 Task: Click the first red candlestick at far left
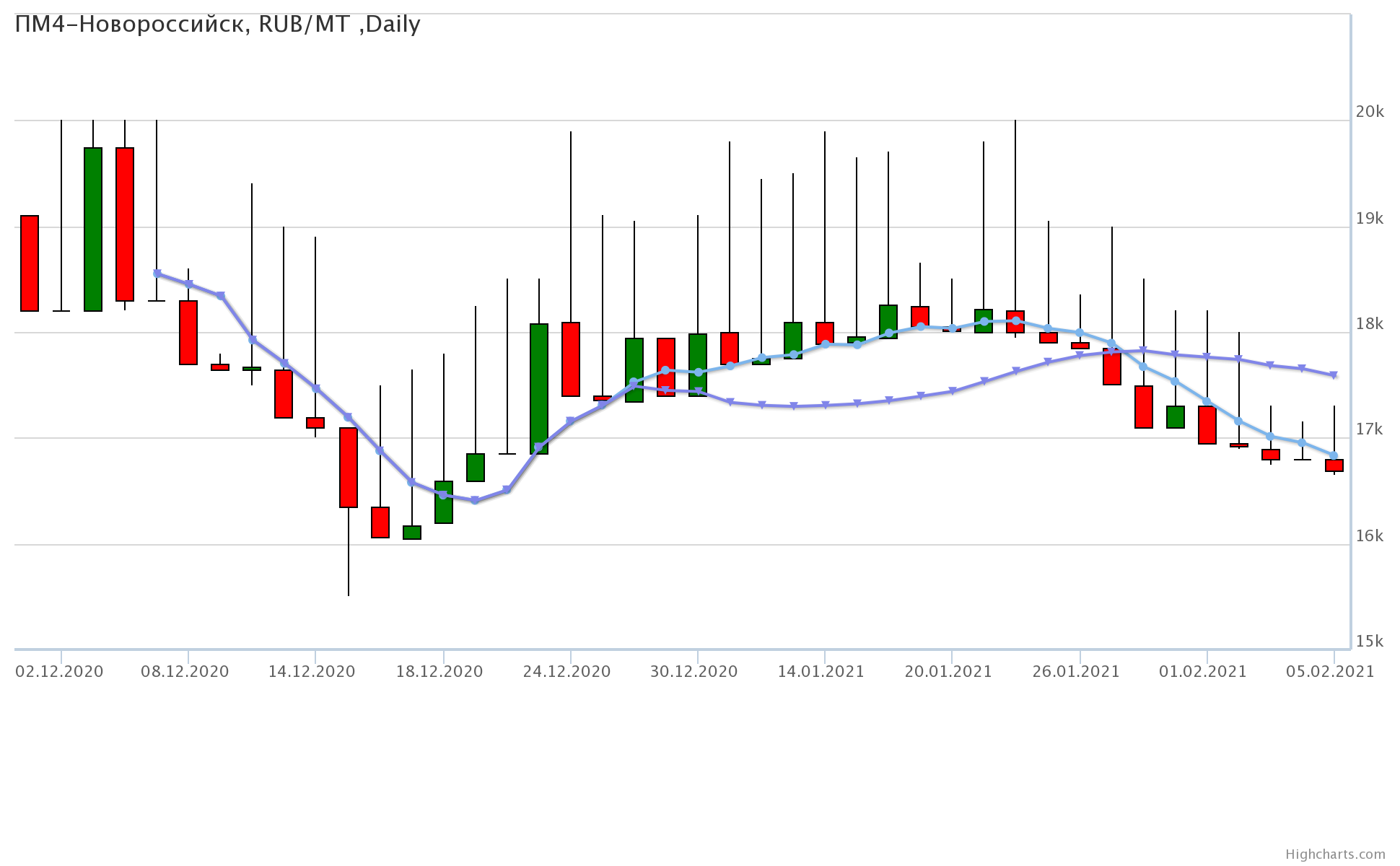click(x=30, y=263)
